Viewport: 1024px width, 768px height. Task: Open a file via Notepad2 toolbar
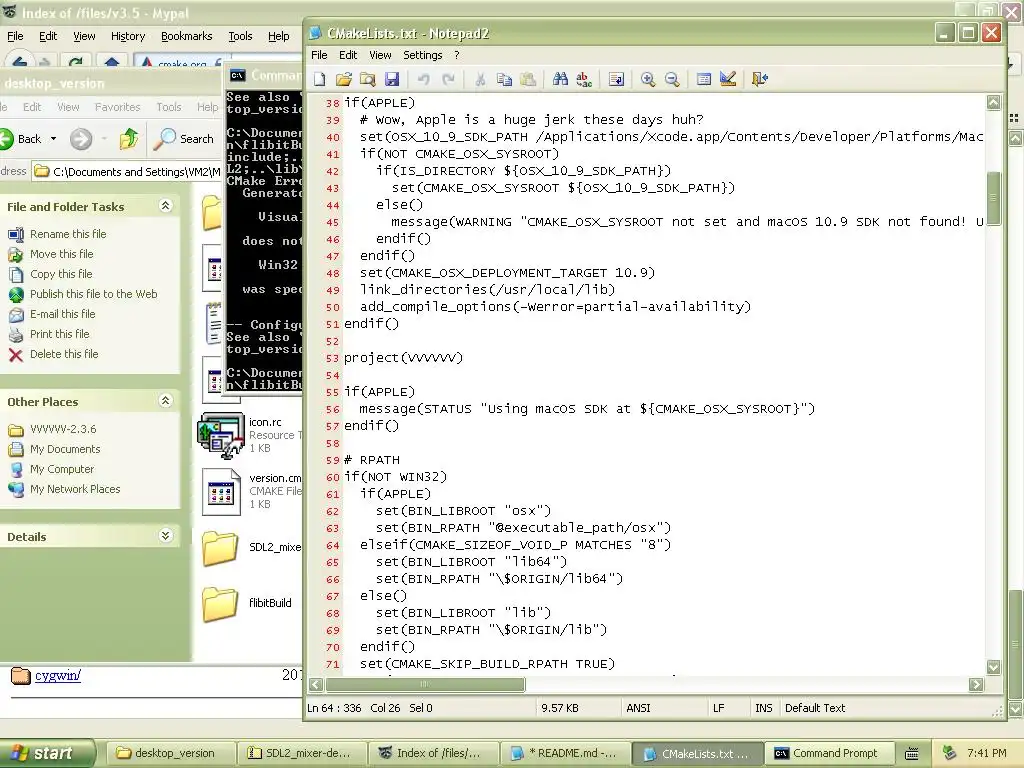(x=344, y=80)
